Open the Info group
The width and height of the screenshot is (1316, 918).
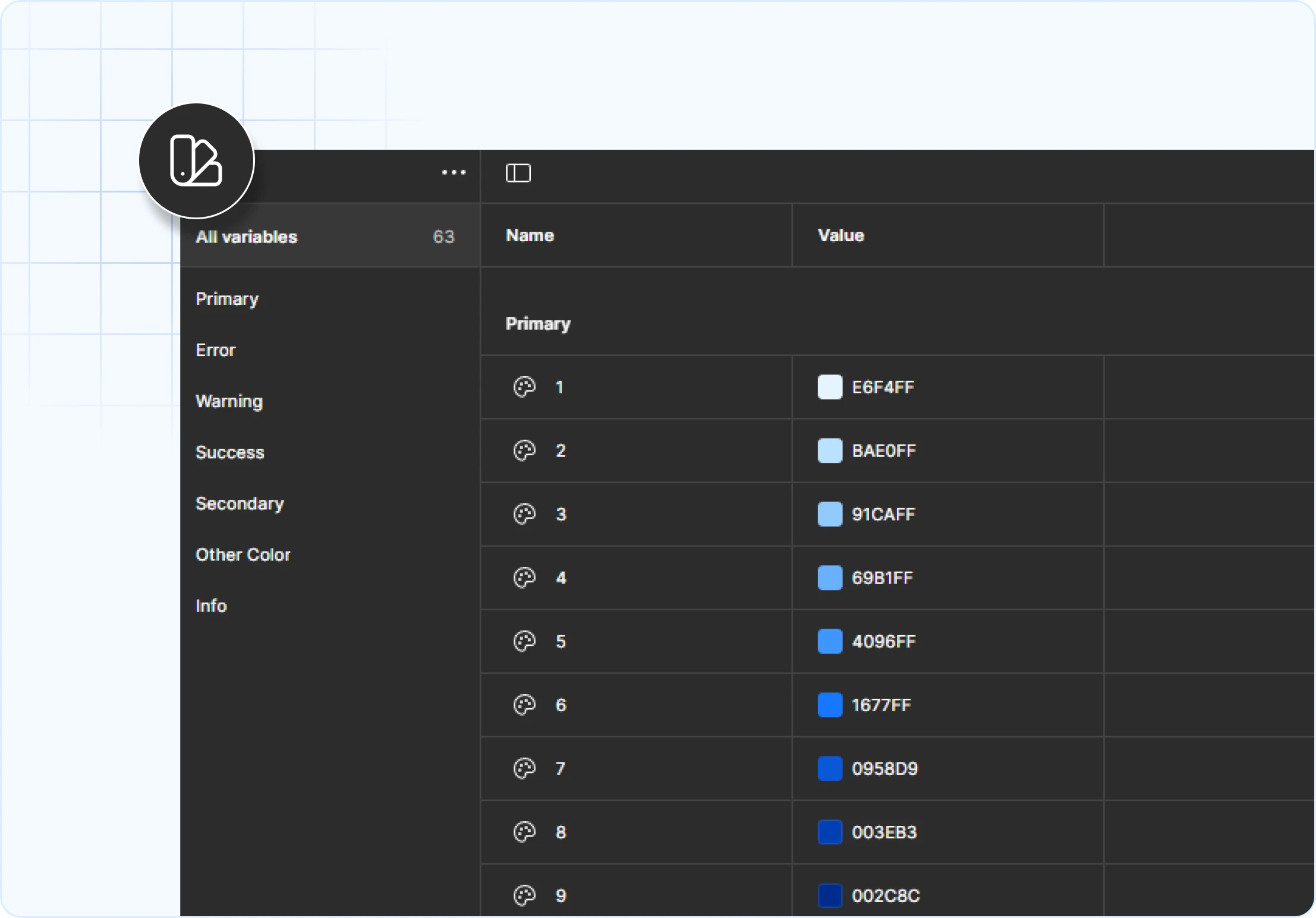211,605
